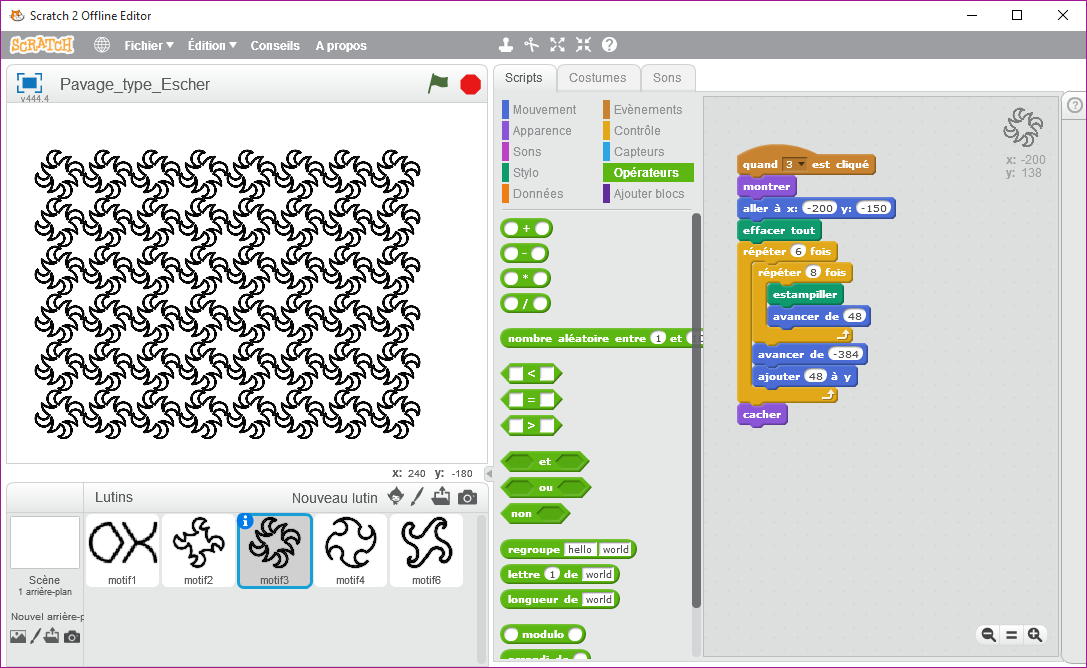This screenshot has width=1087, height=668.
Task: Upload new sprite from file
Action: [441, 497]
